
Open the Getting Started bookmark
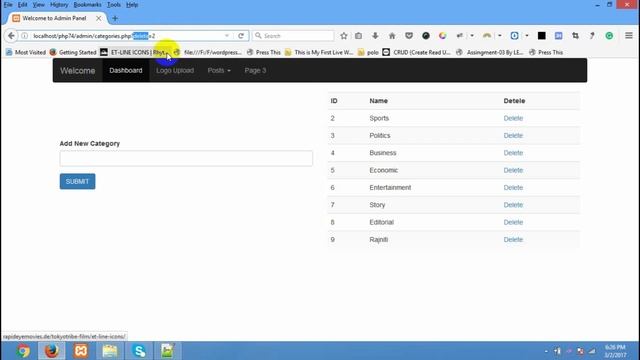[x=73, y=52]
